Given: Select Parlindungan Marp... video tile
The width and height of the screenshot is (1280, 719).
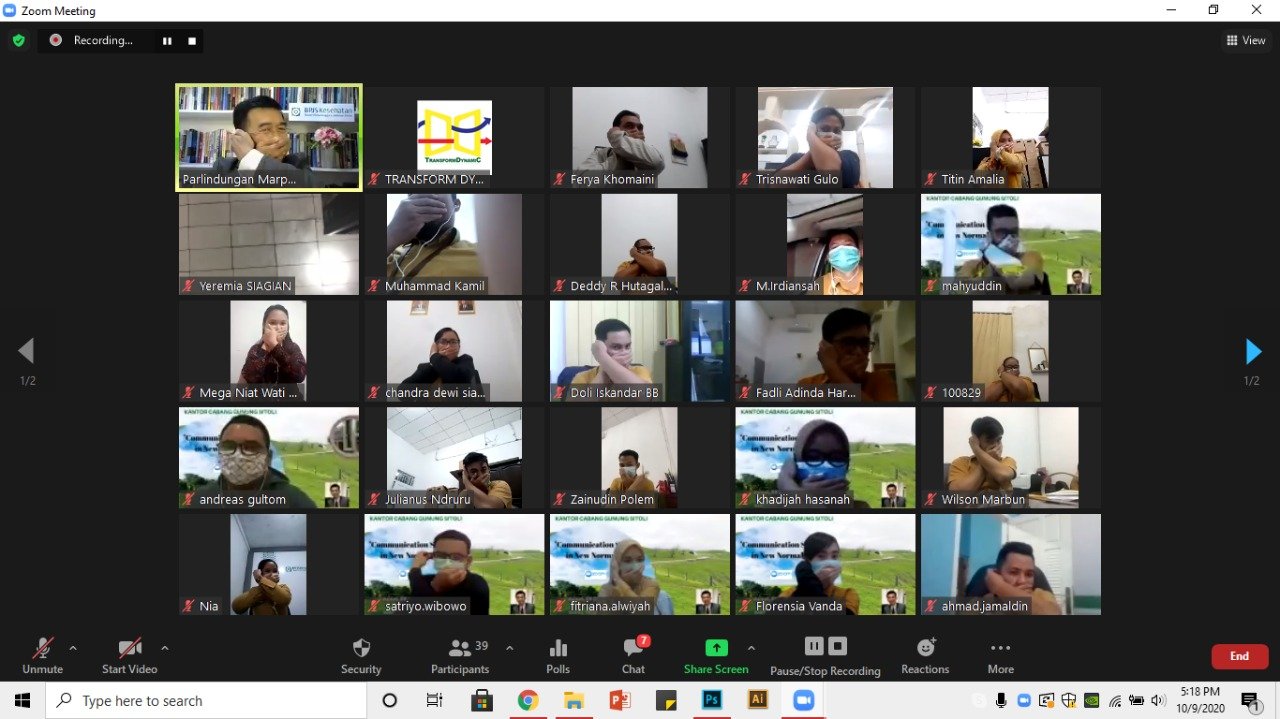Looking at the screenshot, I should coord(269,137).
